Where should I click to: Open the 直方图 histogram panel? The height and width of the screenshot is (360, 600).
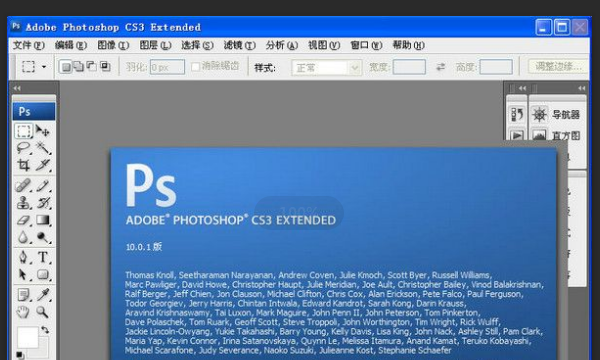[x=558, y=135]
